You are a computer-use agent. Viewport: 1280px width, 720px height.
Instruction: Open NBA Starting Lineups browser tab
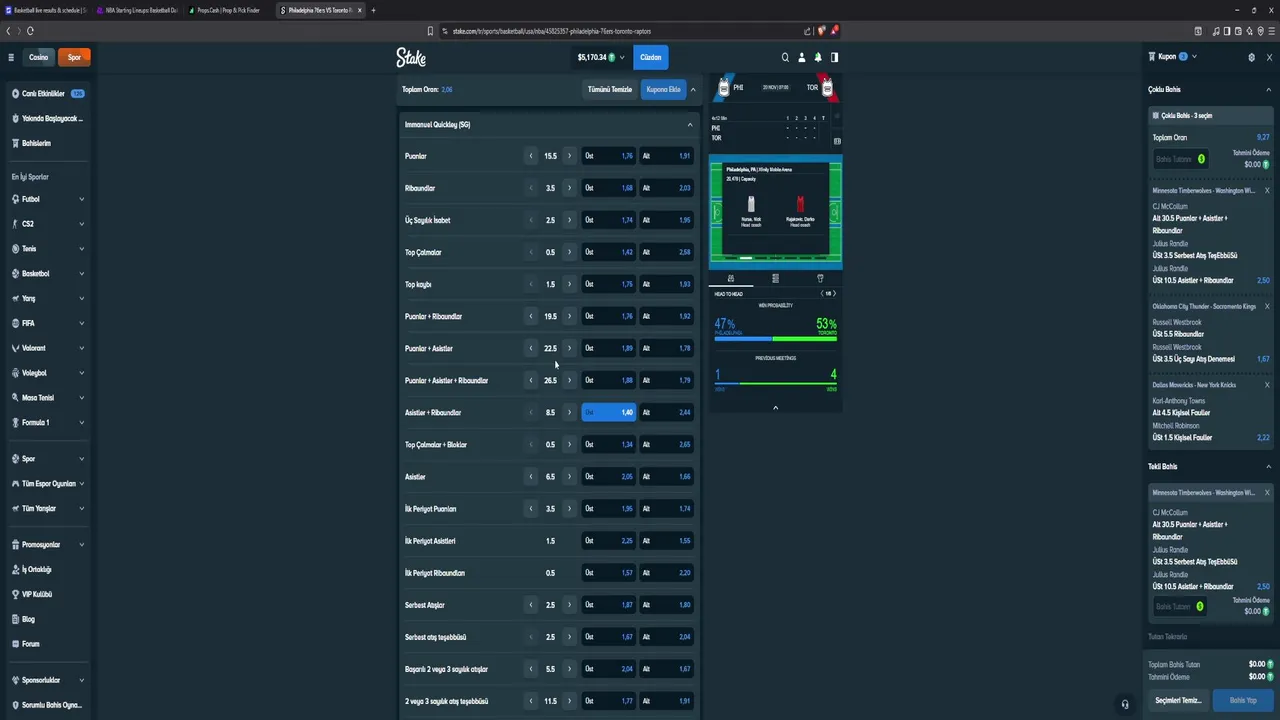[x=137, y=10]
